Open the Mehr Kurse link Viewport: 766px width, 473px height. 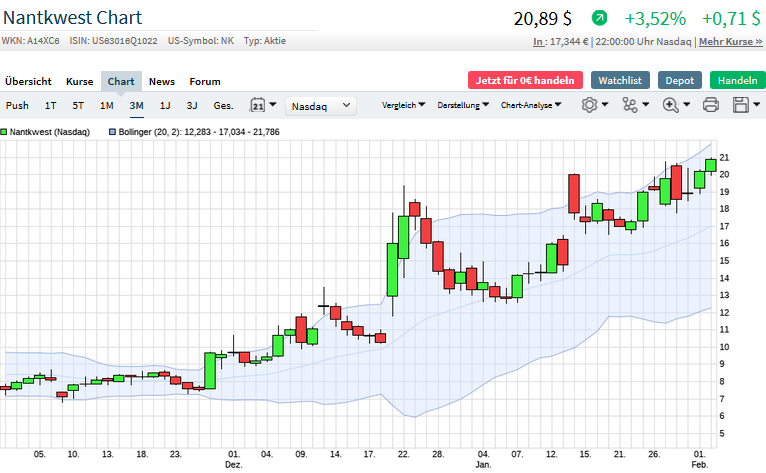(730, 42)
